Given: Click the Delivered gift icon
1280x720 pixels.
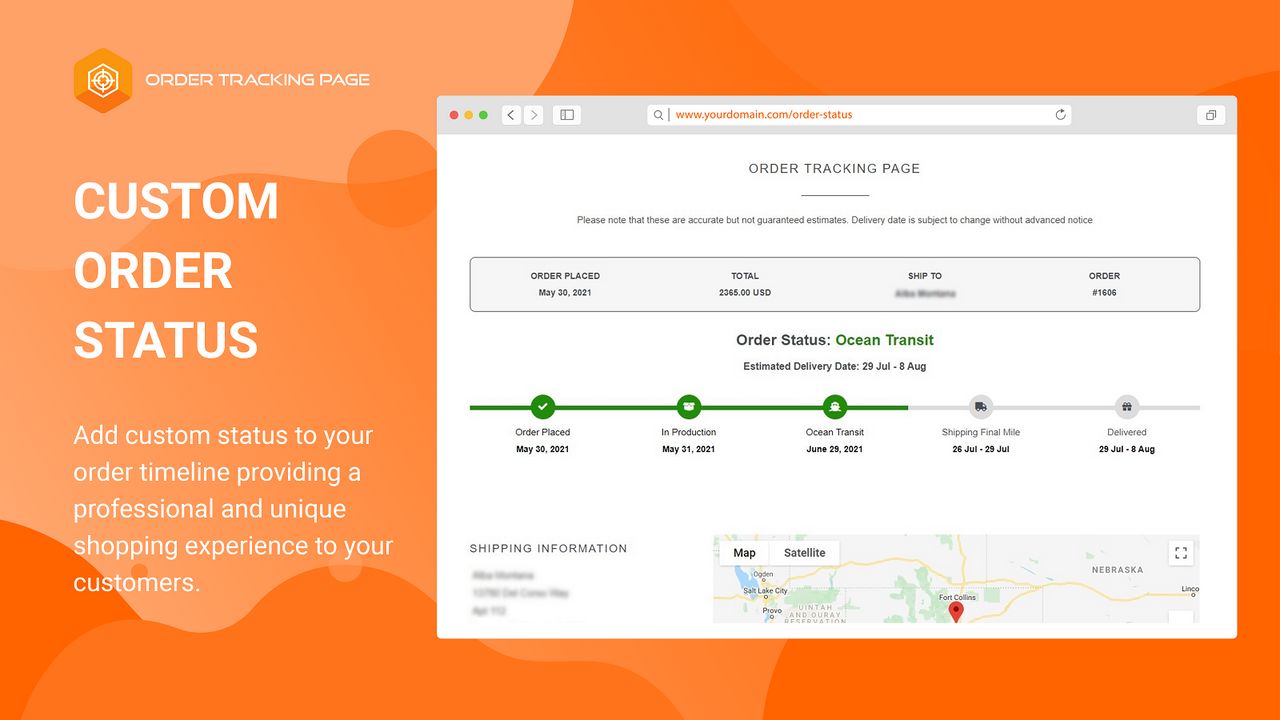Looking at the screenshot, I should [1127, 407].
